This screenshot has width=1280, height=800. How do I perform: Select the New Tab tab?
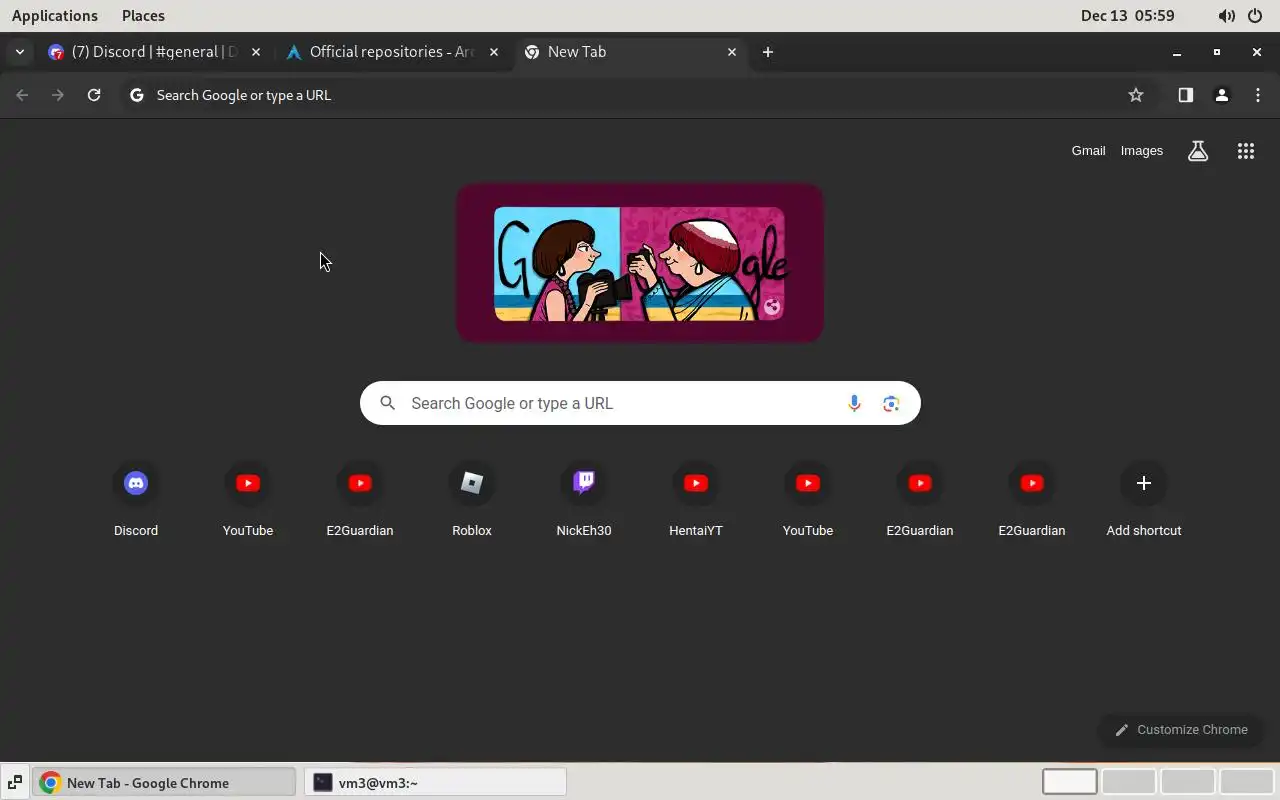pos(630,52)
